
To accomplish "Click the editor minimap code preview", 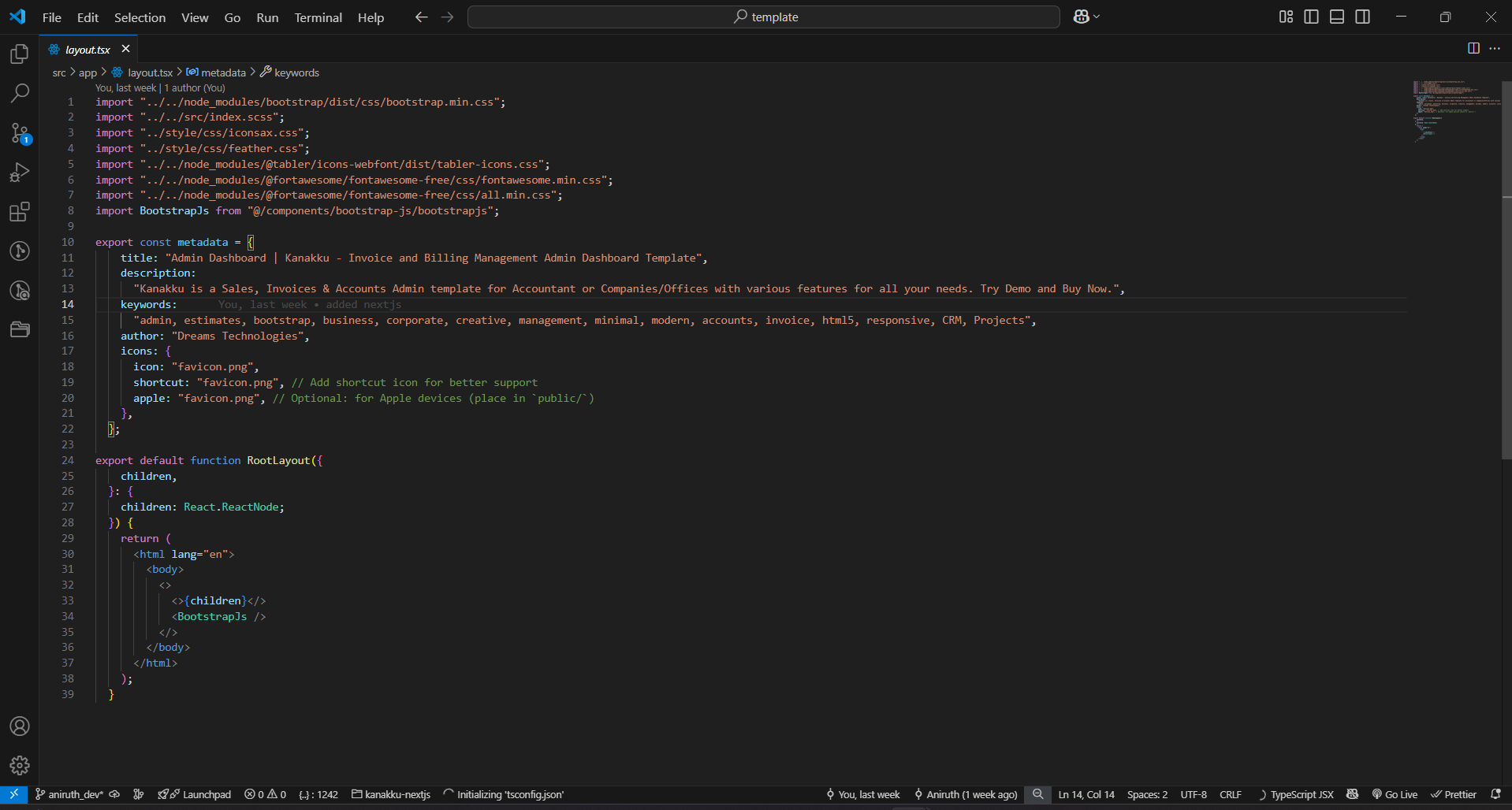I will (x=1456, y=110).
